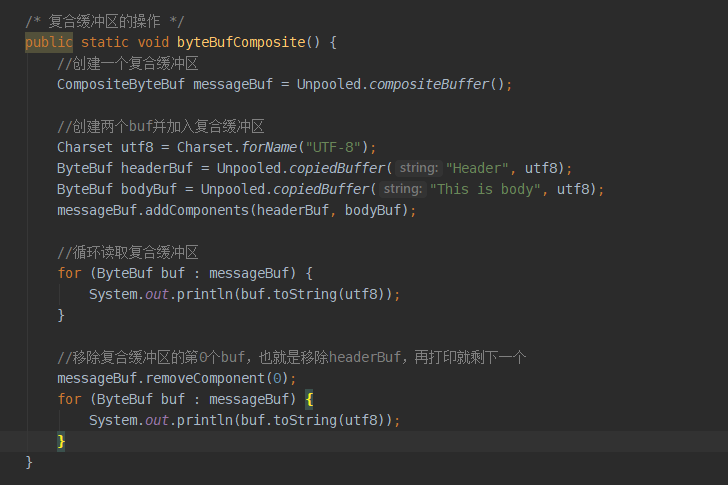Screen dimensions: 728x485
Task: Click the first 'for' keyword
Action: tap(69, 273)
